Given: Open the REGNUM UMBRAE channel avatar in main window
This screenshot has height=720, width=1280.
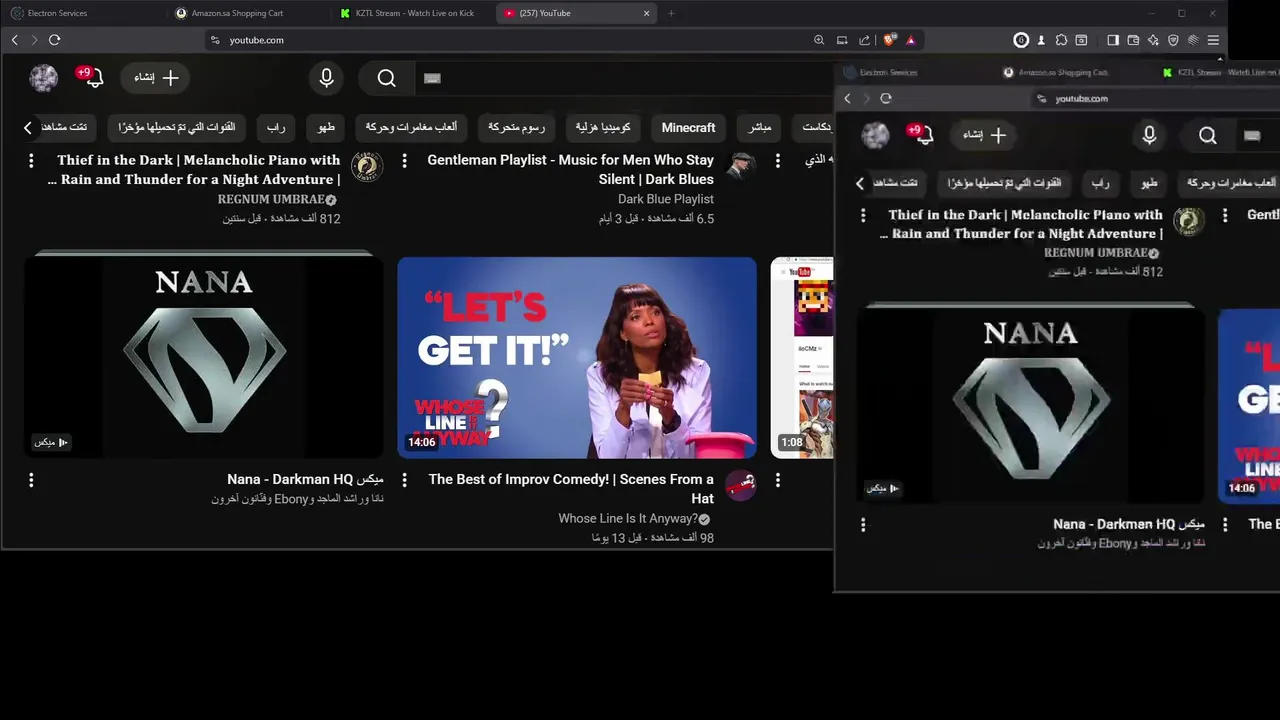Looking at the screenshot, I should tap(367, 166).
